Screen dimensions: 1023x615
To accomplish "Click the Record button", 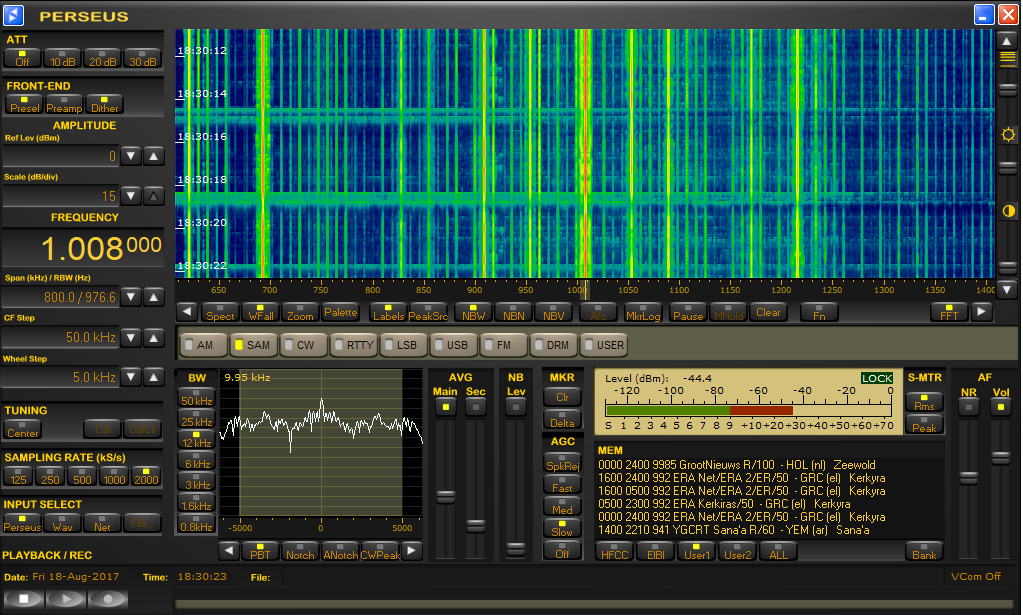I will tap(108, 598).
